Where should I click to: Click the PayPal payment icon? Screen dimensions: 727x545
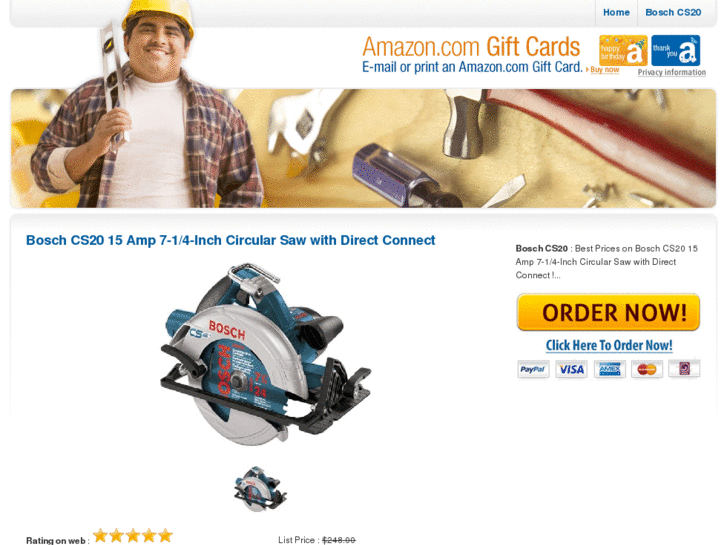[533, 369]
